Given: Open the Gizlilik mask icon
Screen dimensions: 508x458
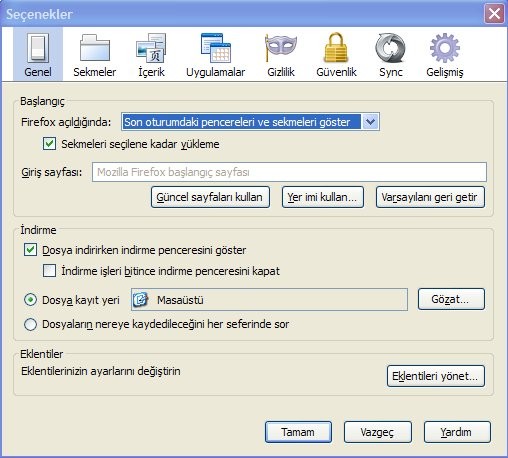Looking at the screenshot, I should click(281, 48).
